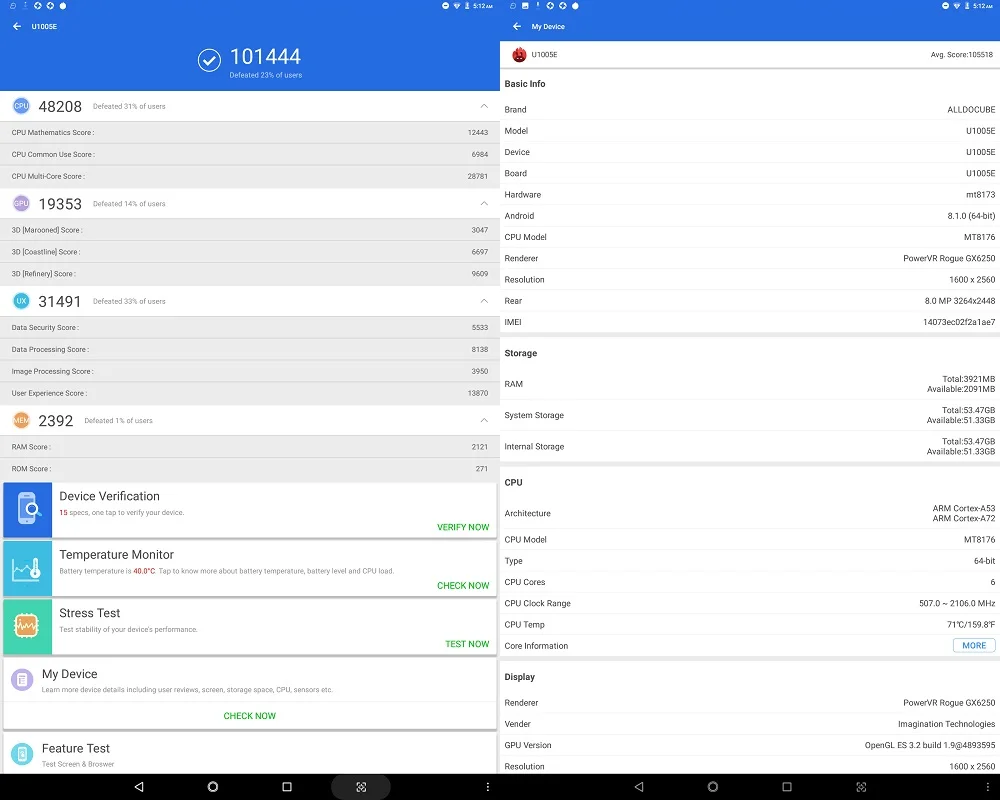The image size is (1000, 800).
Task: Collapse the CPU score section
Action: pos(484,106)
